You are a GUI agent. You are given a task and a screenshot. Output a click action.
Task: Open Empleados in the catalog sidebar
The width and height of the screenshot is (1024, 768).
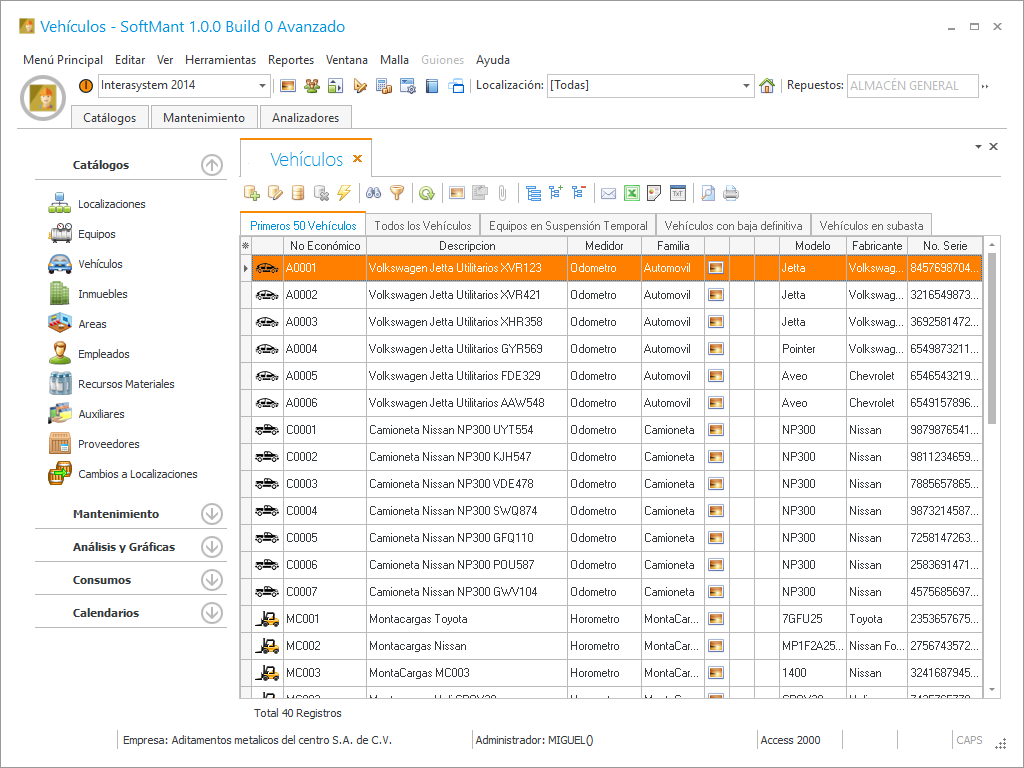tap(103, 354)
